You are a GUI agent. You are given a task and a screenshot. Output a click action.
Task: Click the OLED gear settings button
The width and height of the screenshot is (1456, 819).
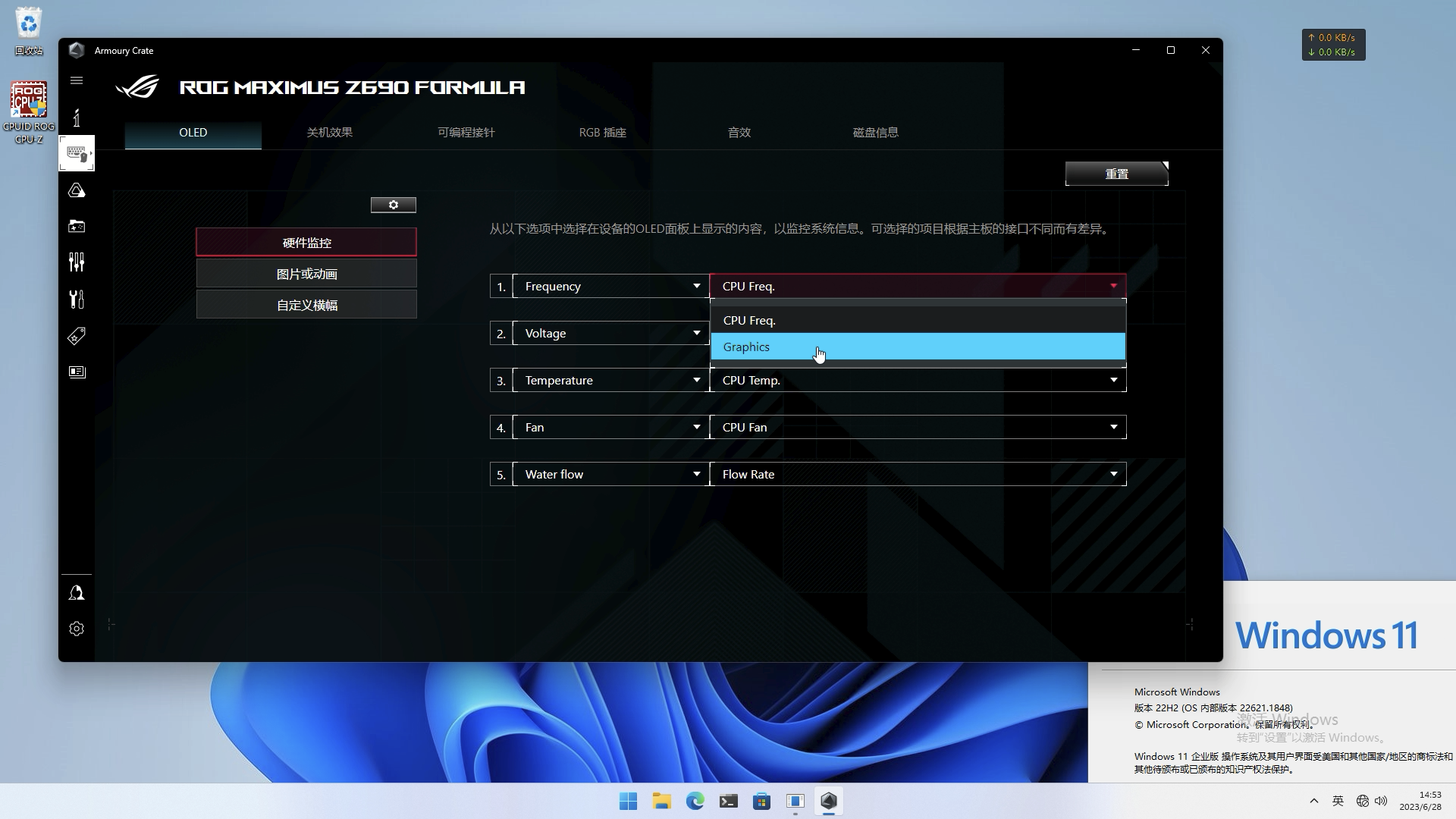pos(393,205)
